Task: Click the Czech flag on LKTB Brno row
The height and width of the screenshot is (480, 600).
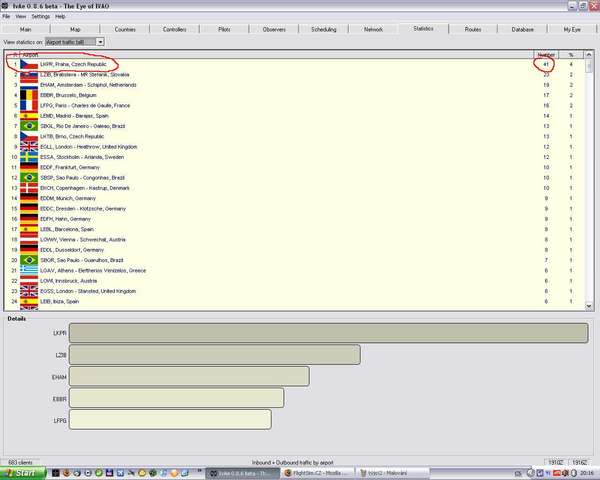Action: coord(29,136)
